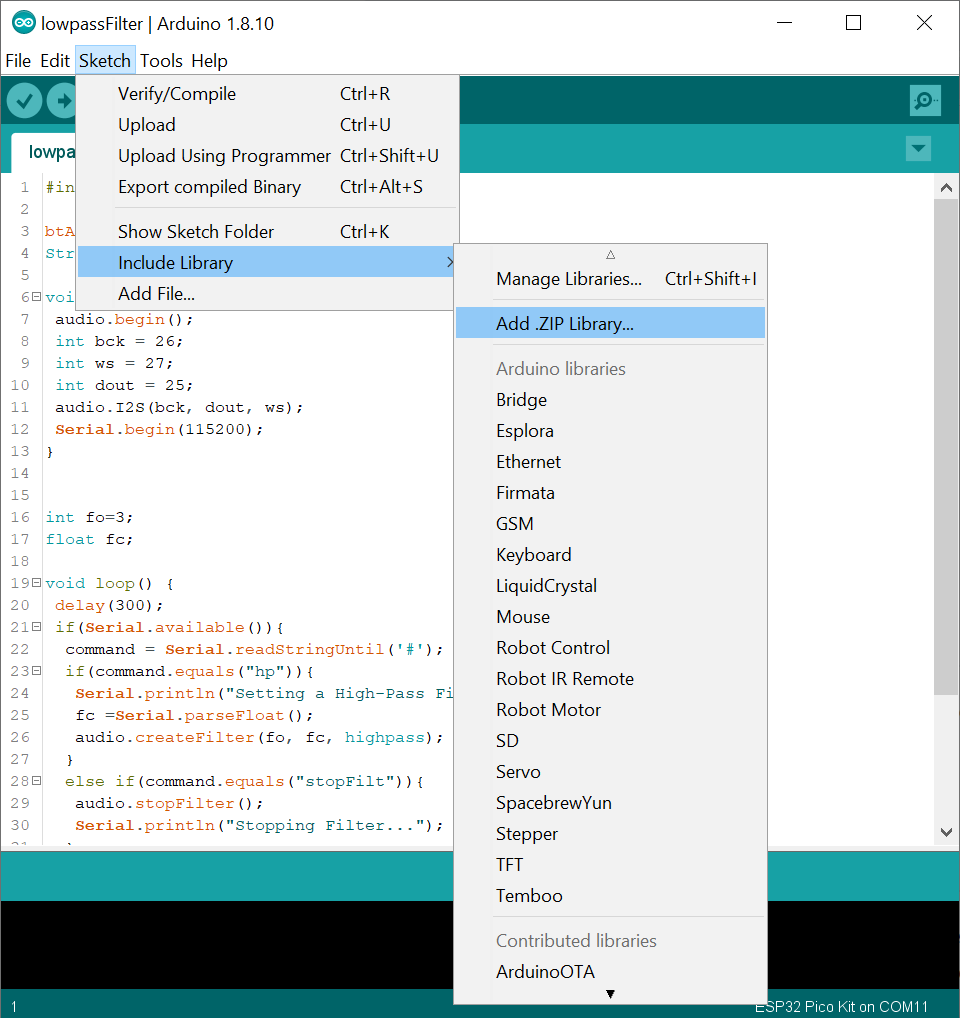The height and width of the screenshot is (1018, 960).
Task: Click the line number 1 in the status bar
Action: tap(14, 1008)
